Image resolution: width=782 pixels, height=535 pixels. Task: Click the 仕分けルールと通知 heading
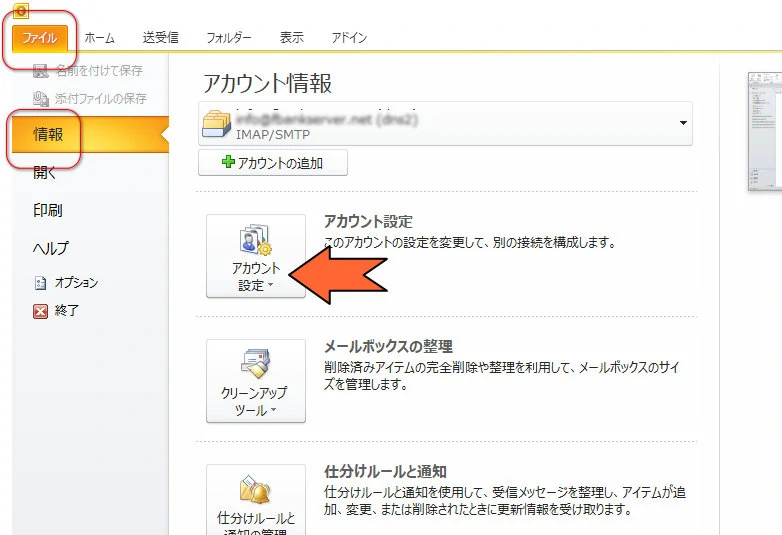386,471
